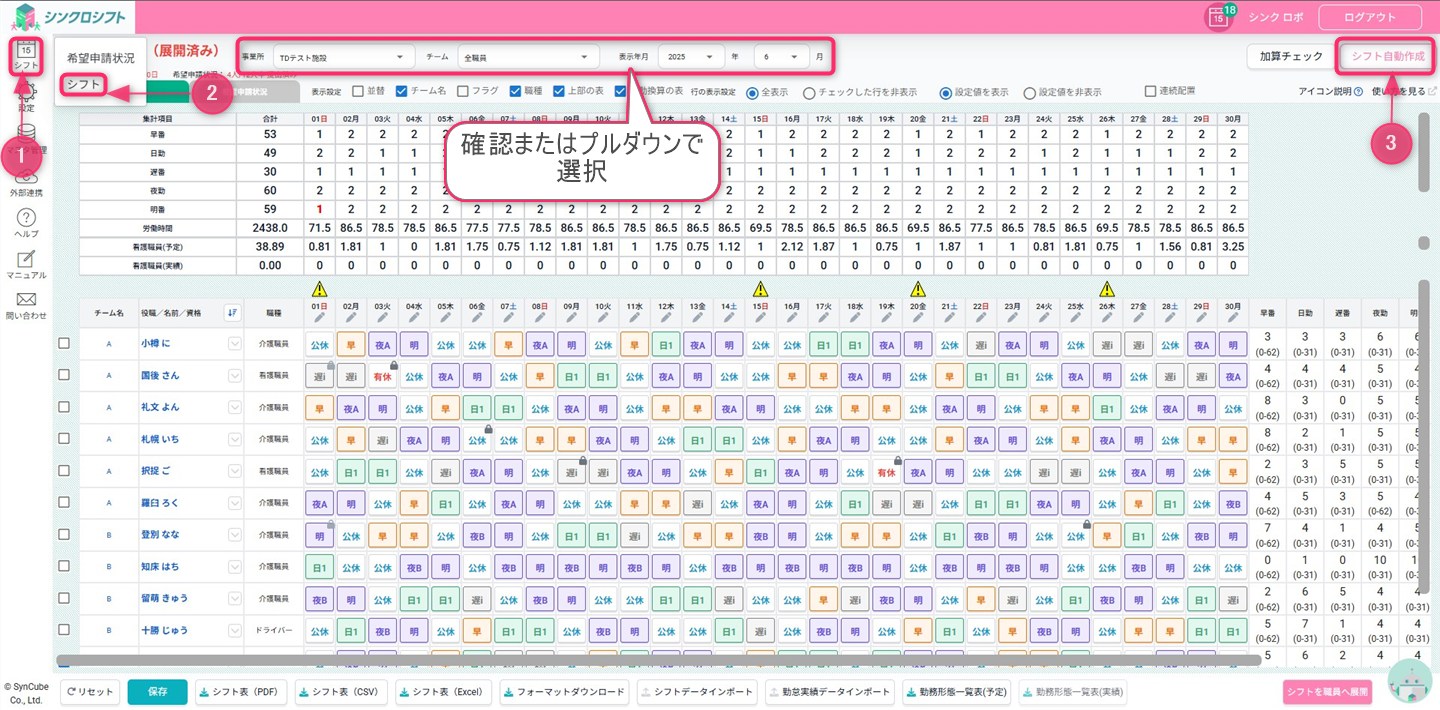This screenshot has width=1440, height=710.
Task: Click the pencil edit icon under 10火
Action: coord(604,318)
